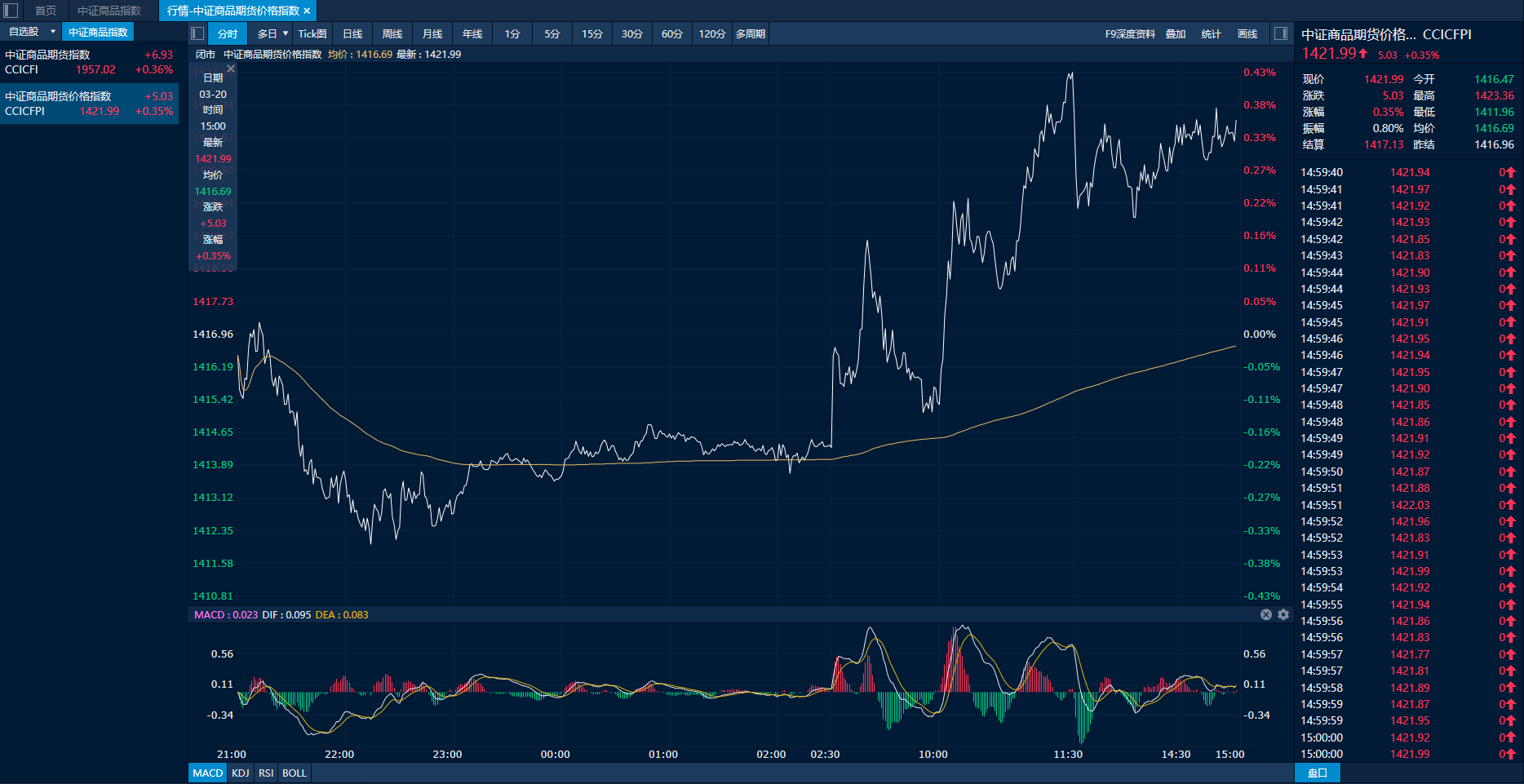Screen dimensions: 1524x784
Task: Activate the 画线 drawing tool
Action: click(1247, 33)
